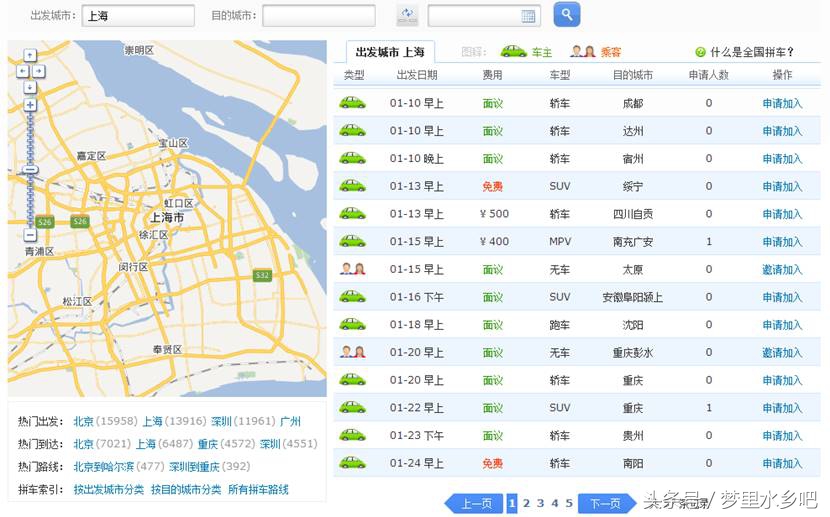
Task: Apply to join the 南阳 trip
Action: [x=782, y=463]
